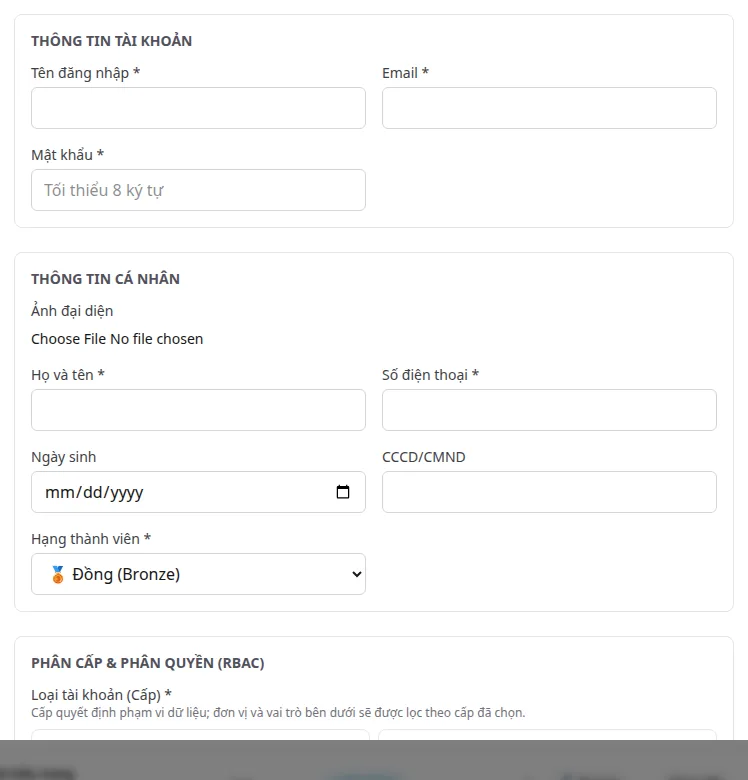The height and width of the screenshot is (780, 748).
Task: Click the Tên đăng nhập input field
Action: coord(198,108)
